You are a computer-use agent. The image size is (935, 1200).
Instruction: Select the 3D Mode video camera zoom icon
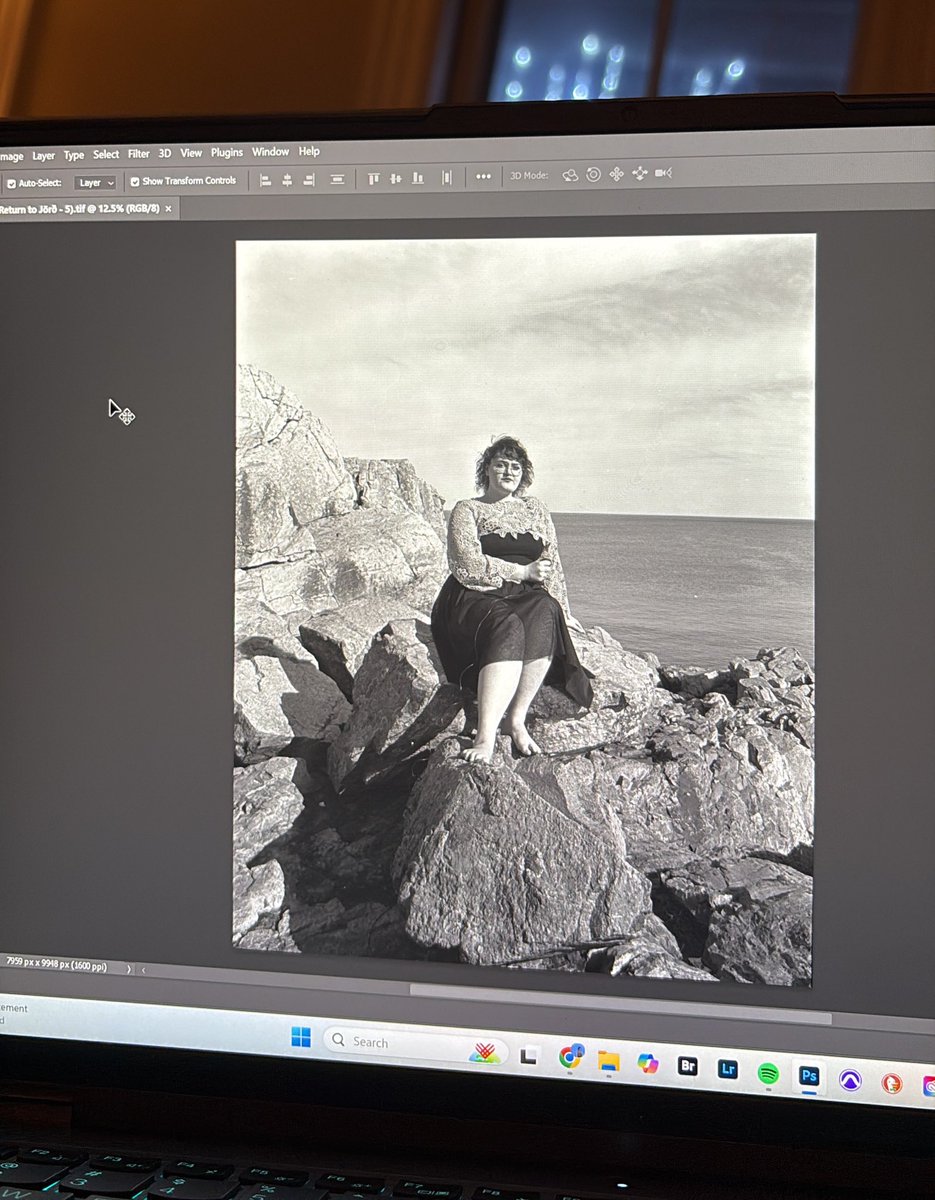(x=663, y=173)
